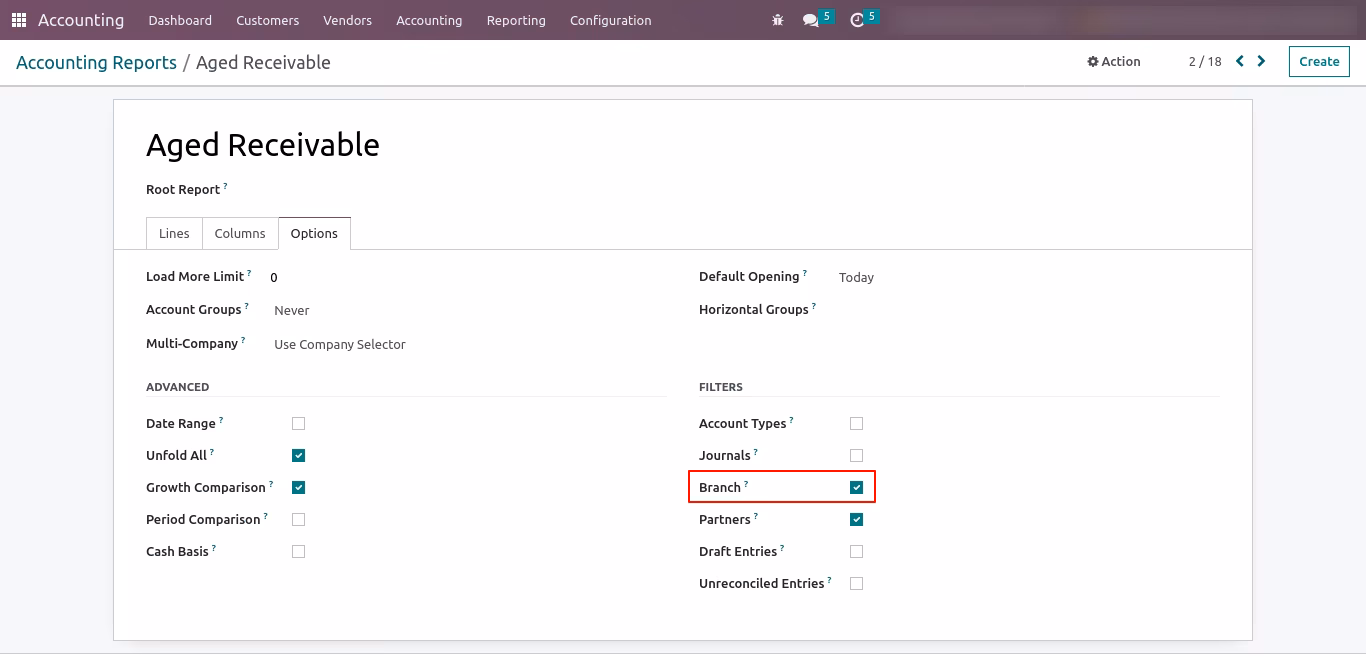Viewport: 1366px width, 656px height.
Task: Tick the Journals filter checkbox
Action: [856, 455]
